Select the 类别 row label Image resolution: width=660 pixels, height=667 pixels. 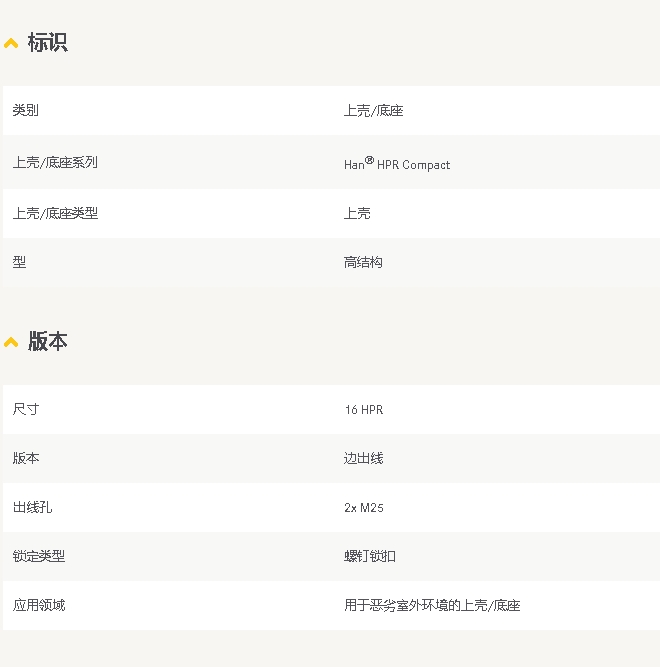point(26,110)
